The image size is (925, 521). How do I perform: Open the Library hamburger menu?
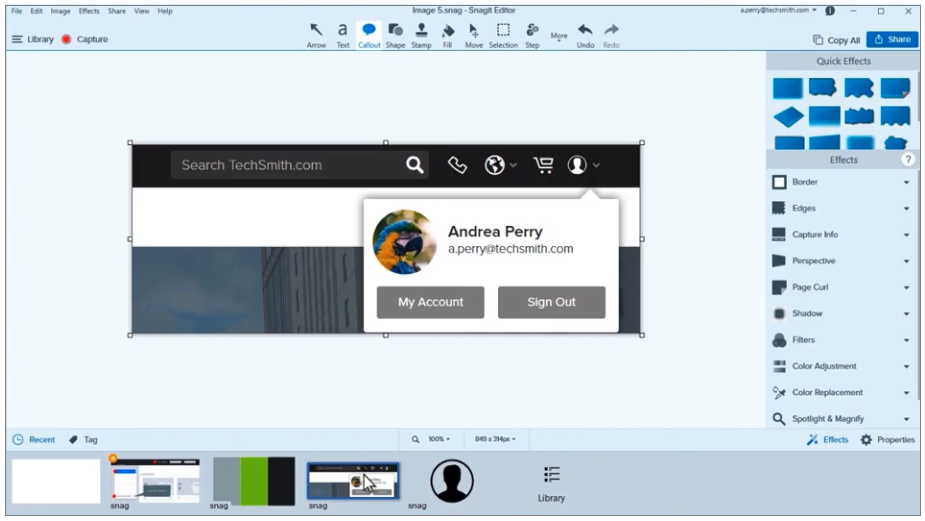(x=33, y=39)
